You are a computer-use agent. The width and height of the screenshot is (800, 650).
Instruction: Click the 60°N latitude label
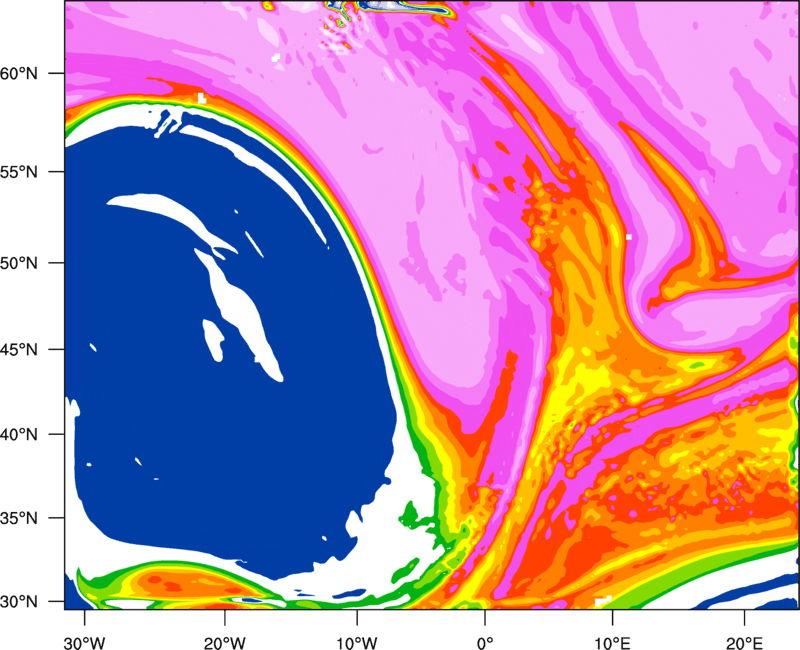pos(19,73)
